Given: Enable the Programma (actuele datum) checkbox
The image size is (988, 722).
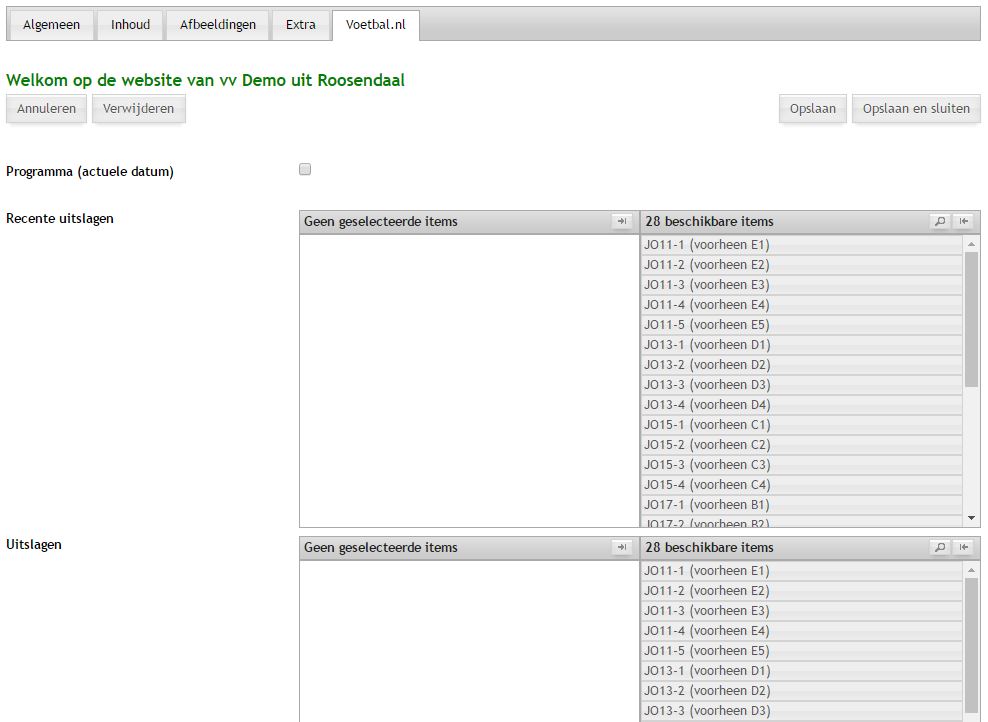Looking at the screenshot, I should (x=305, y=170).
